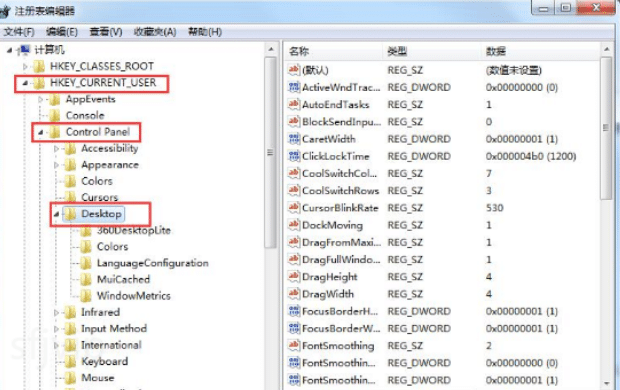Image resolution: width=620 pixels, height=390 pixels.
Task: Click the 360DesktopLite folder icon
Action: 86,231
